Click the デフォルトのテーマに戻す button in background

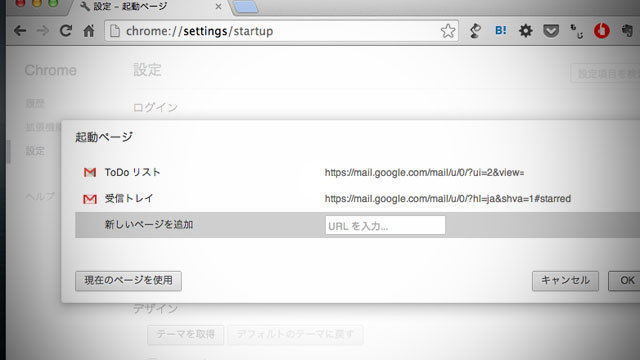click(x=295, y=335)
